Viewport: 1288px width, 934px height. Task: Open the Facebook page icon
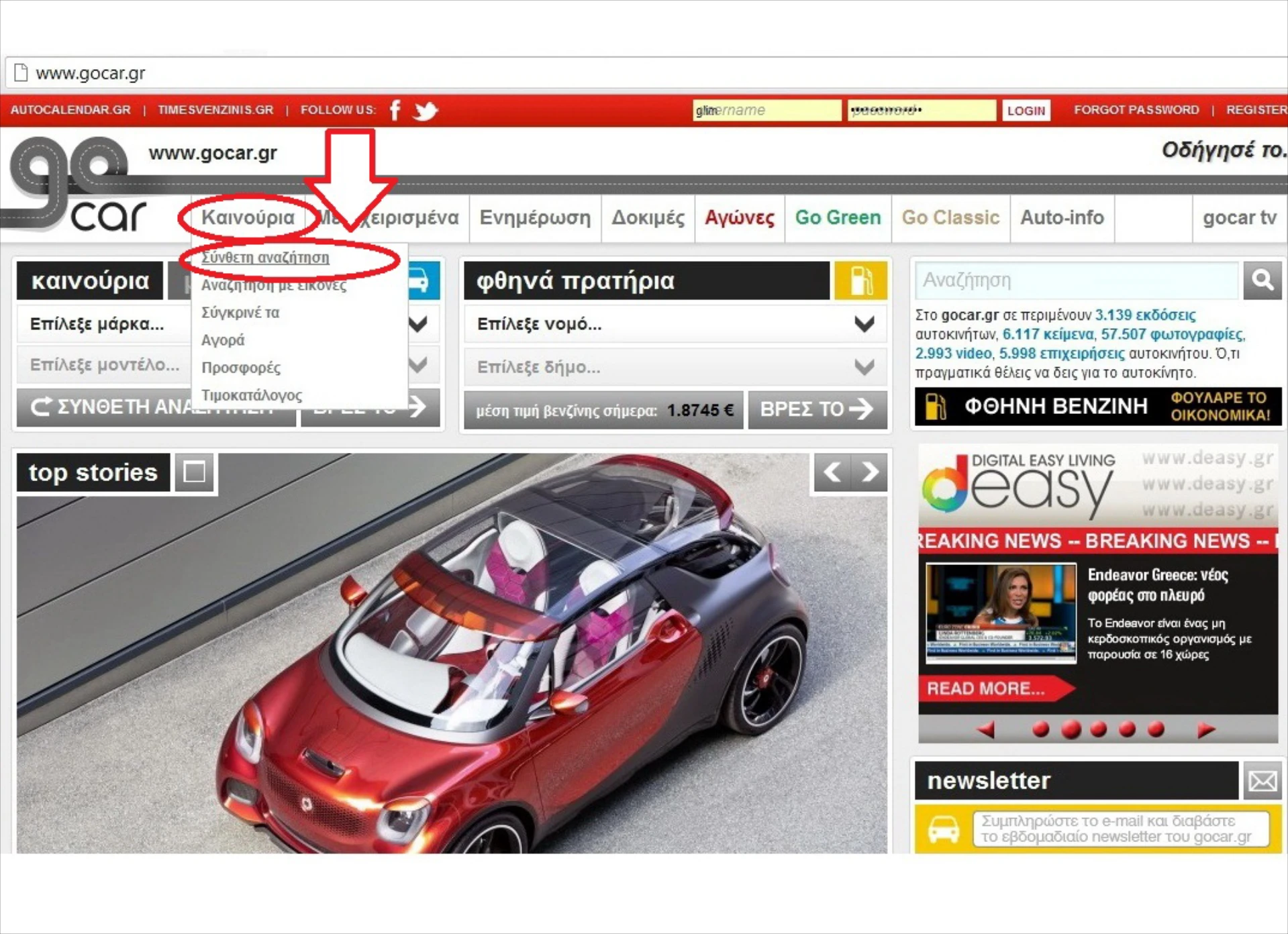point(395,110)
